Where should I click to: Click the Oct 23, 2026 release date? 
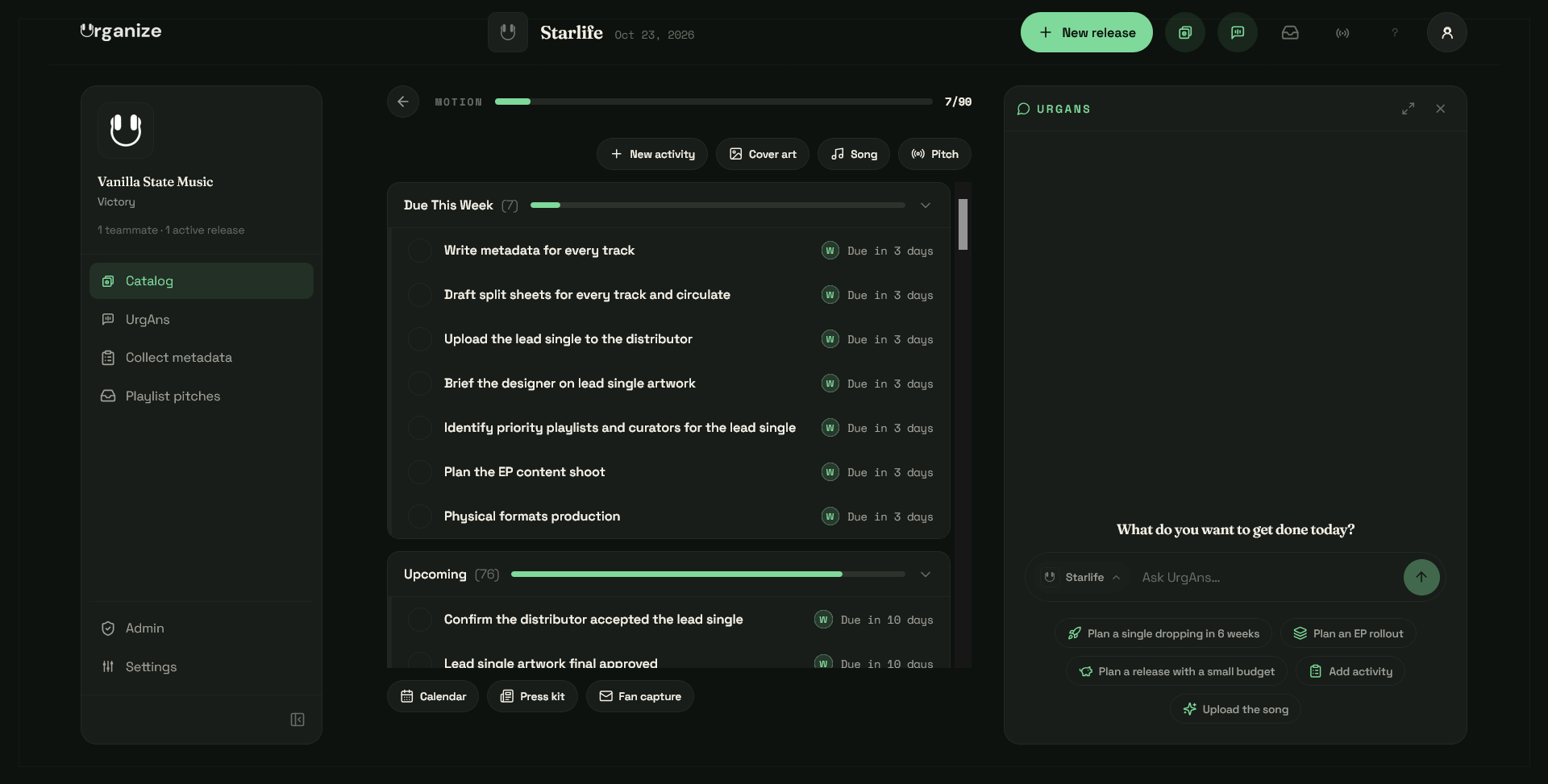point(655,35)
